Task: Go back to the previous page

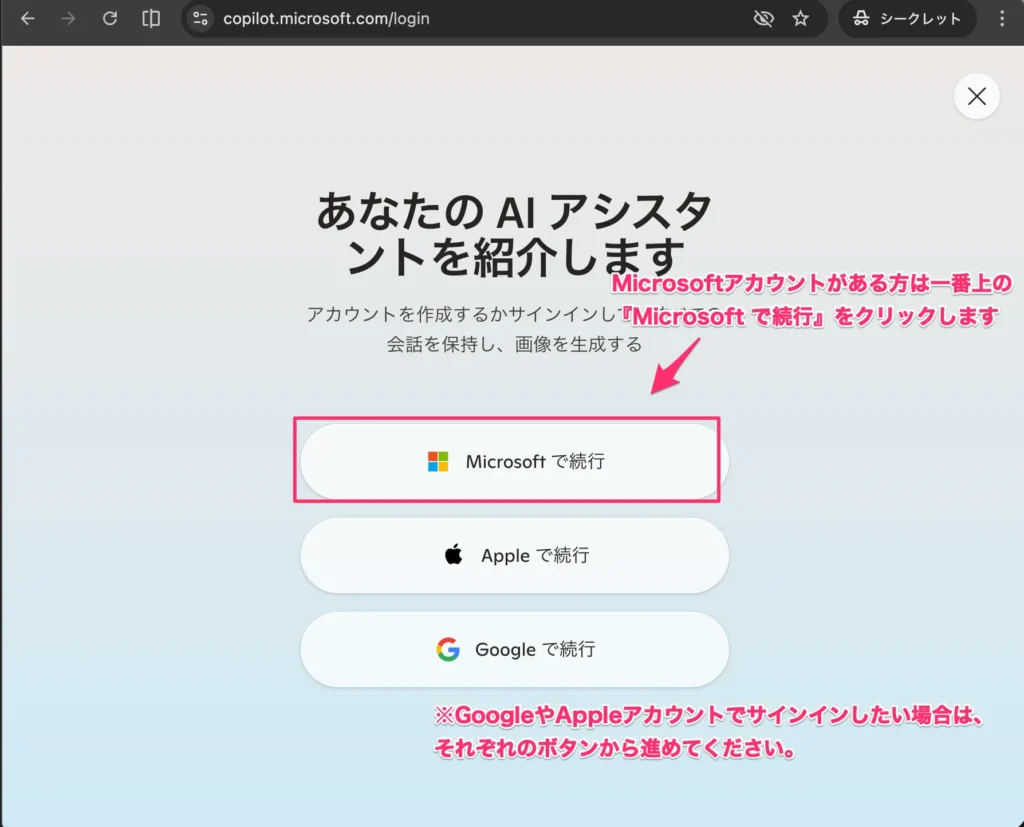Action: point(27,18)
